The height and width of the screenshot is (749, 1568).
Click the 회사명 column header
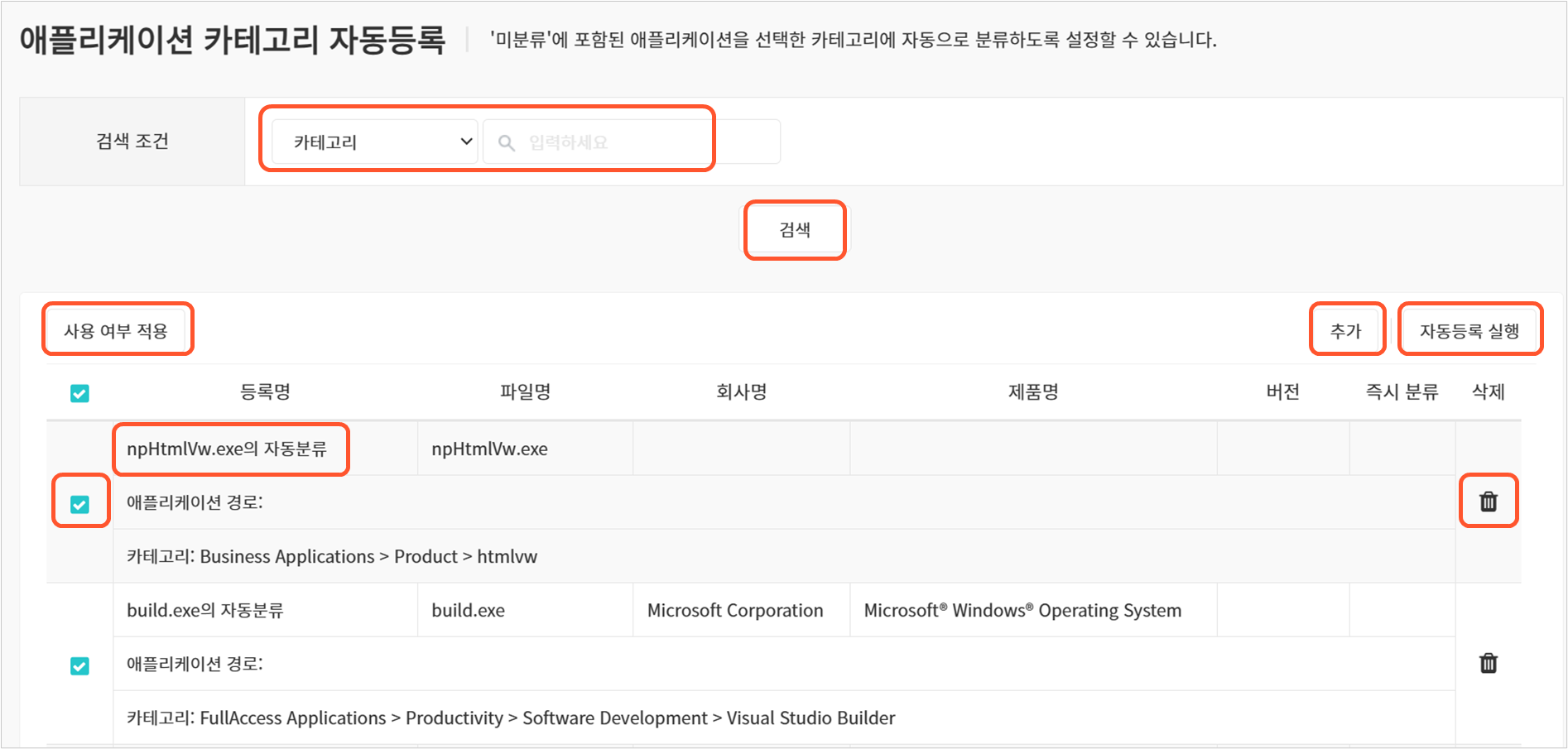(741, 391)
